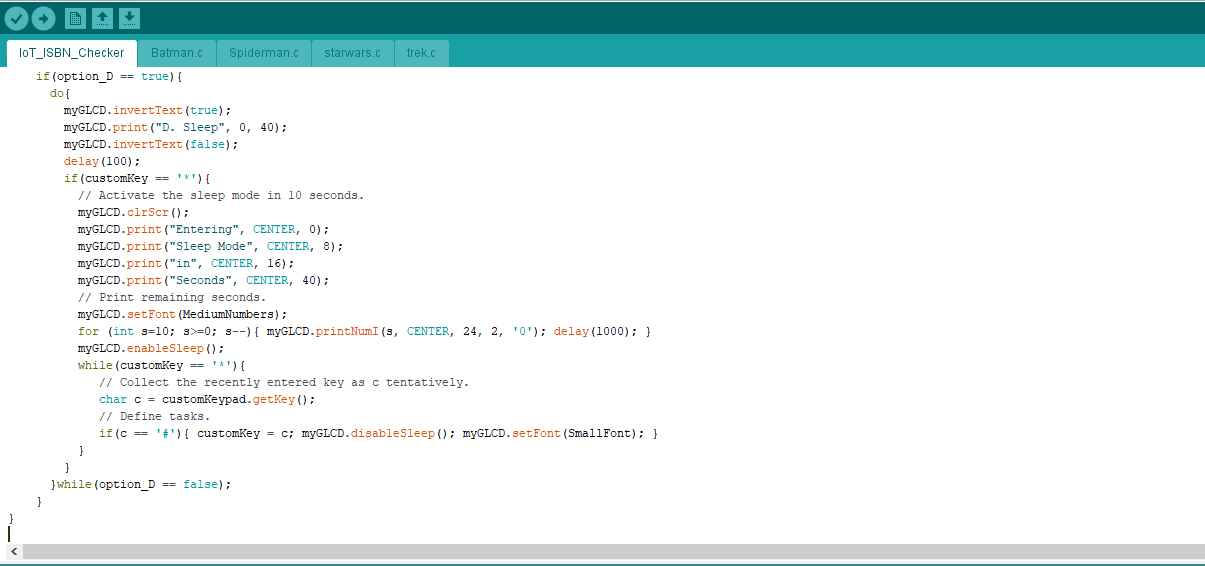1205x566 pixels.
Task: Click the print "in", CENTER, 16 line
Action: pyautogui.click(x=186, y=263)
